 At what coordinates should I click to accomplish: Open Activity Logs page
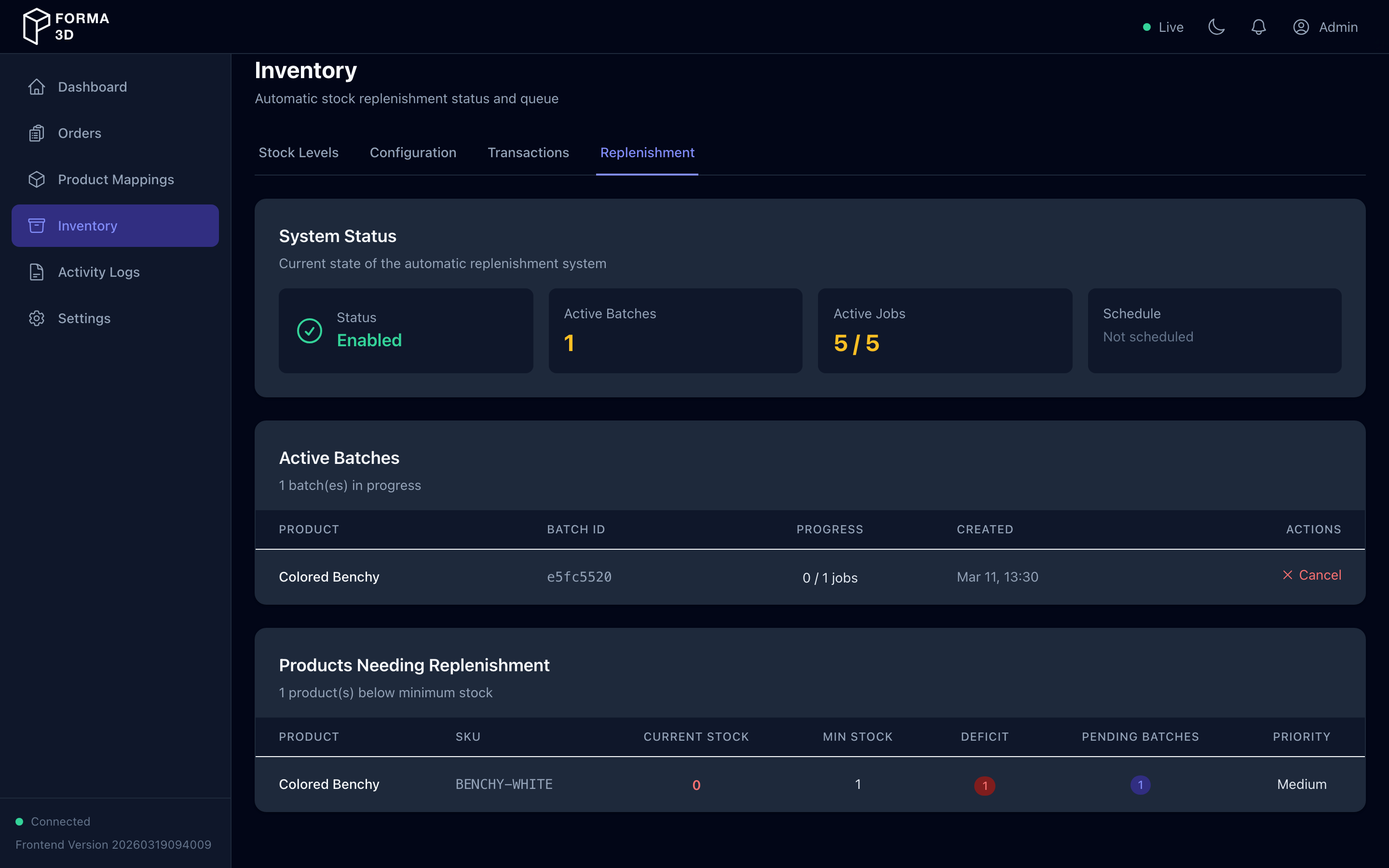98,272
